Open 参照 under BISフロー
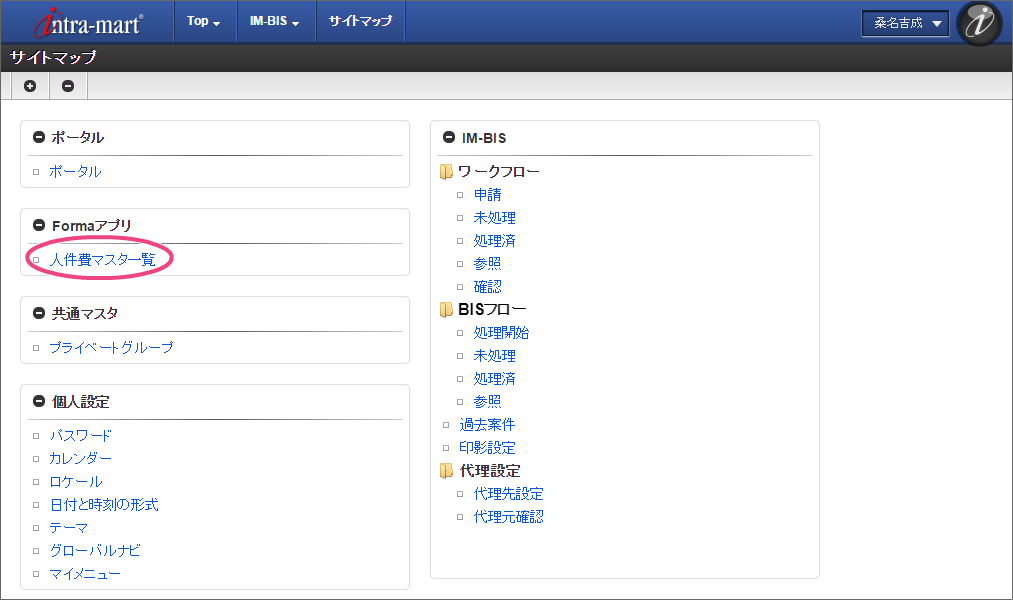1013x600 pixels. pos(488,402)
